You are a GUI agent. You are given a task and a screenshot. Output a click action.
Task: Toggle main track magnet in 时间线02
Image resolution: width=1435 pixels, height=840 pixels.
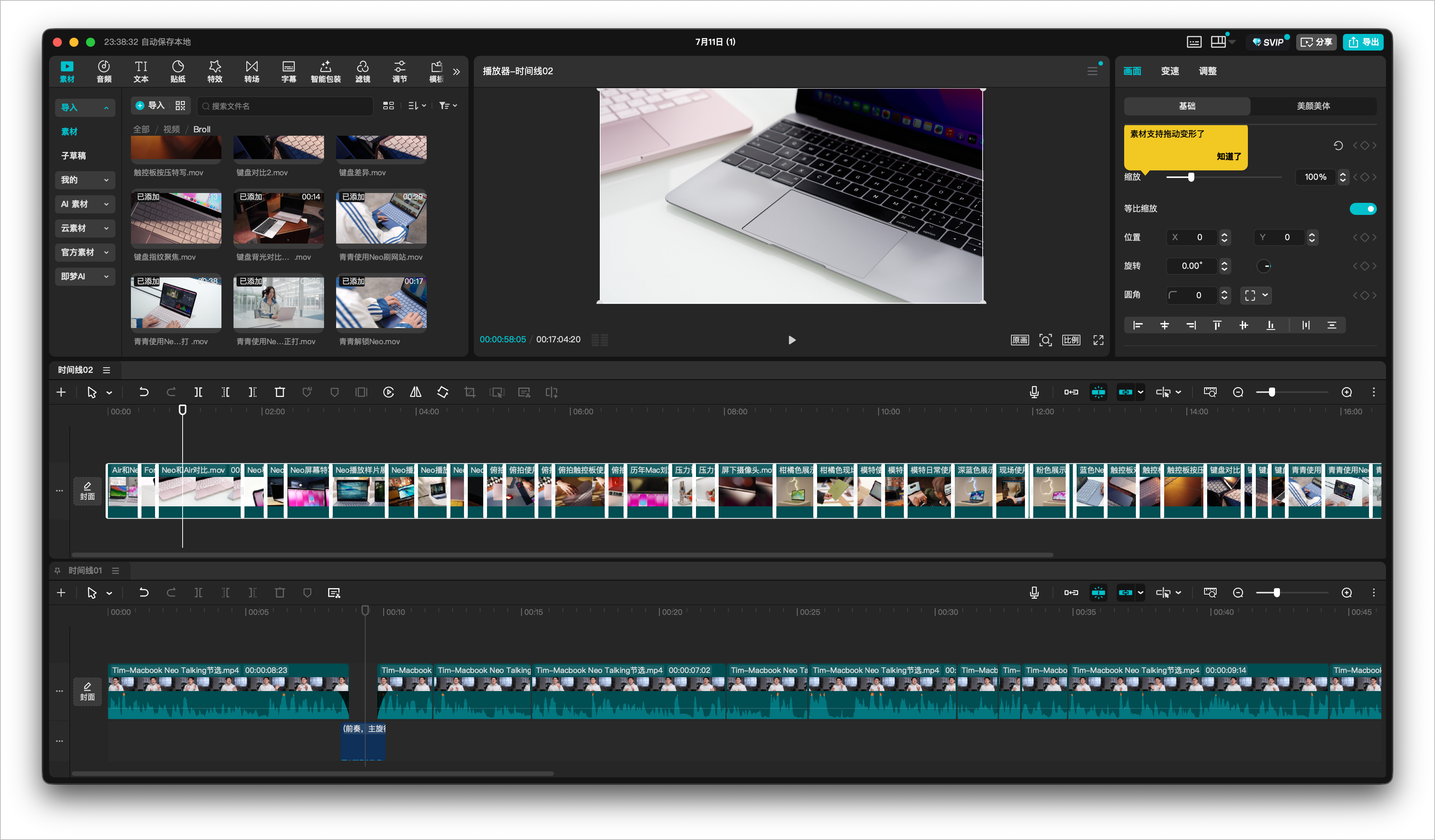pyautogui.click(x=1071, y=392)
